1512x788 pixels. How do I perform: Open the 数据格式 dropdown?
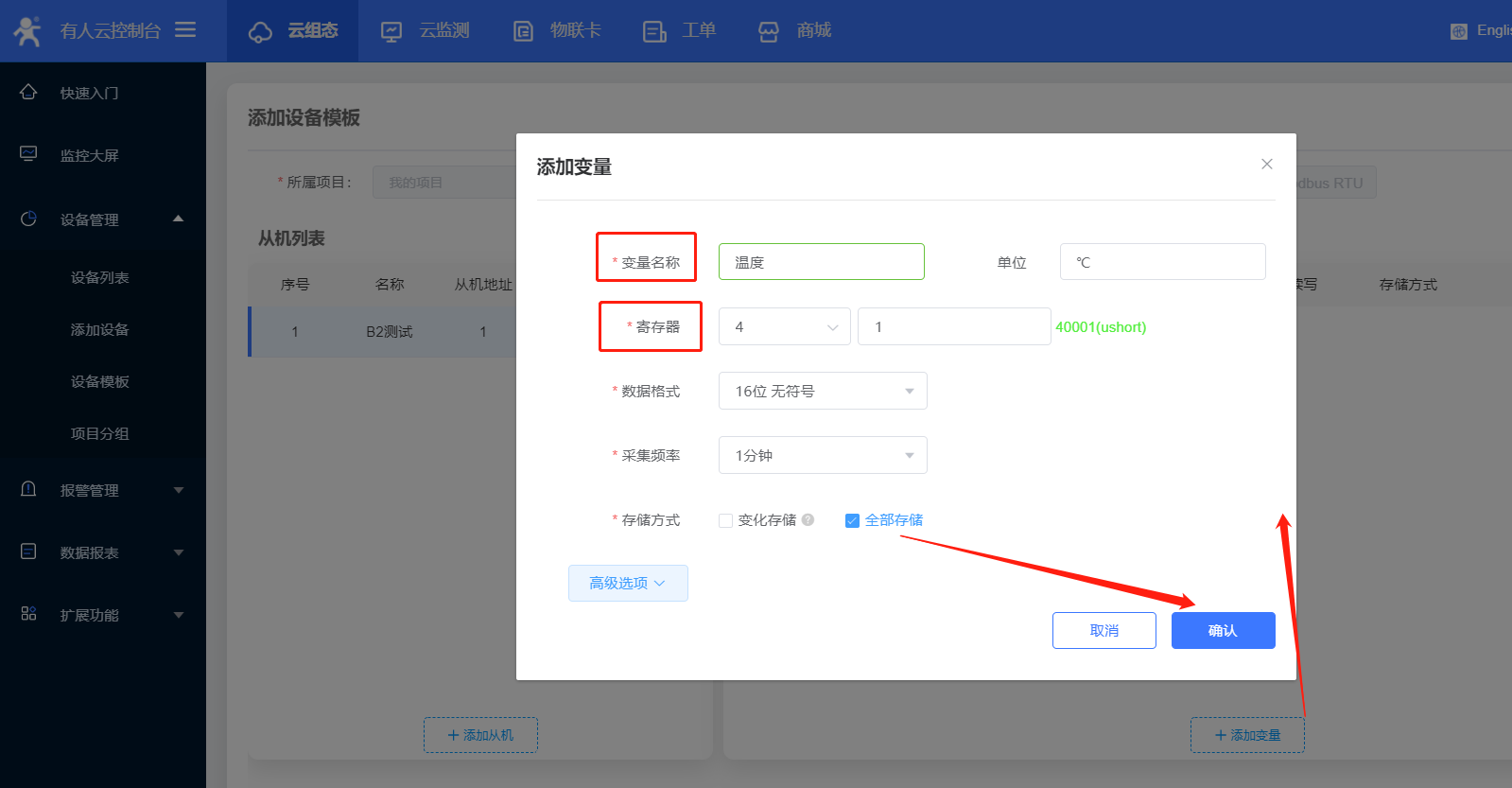click(822, 391)
